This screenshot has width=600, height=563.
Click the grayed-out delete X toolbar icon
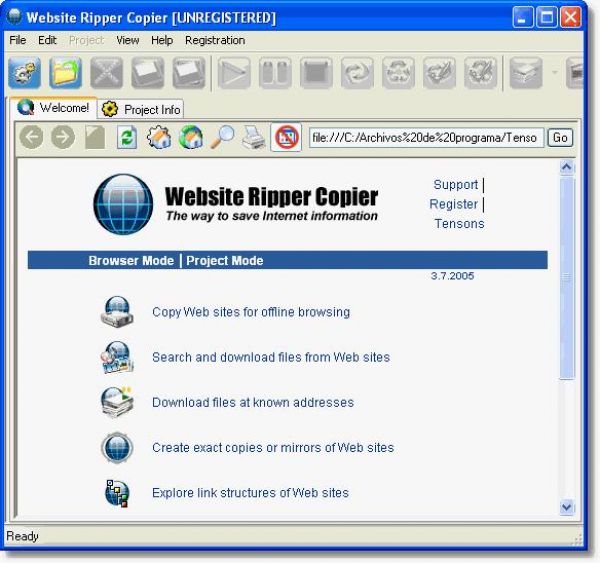(106, 73)
